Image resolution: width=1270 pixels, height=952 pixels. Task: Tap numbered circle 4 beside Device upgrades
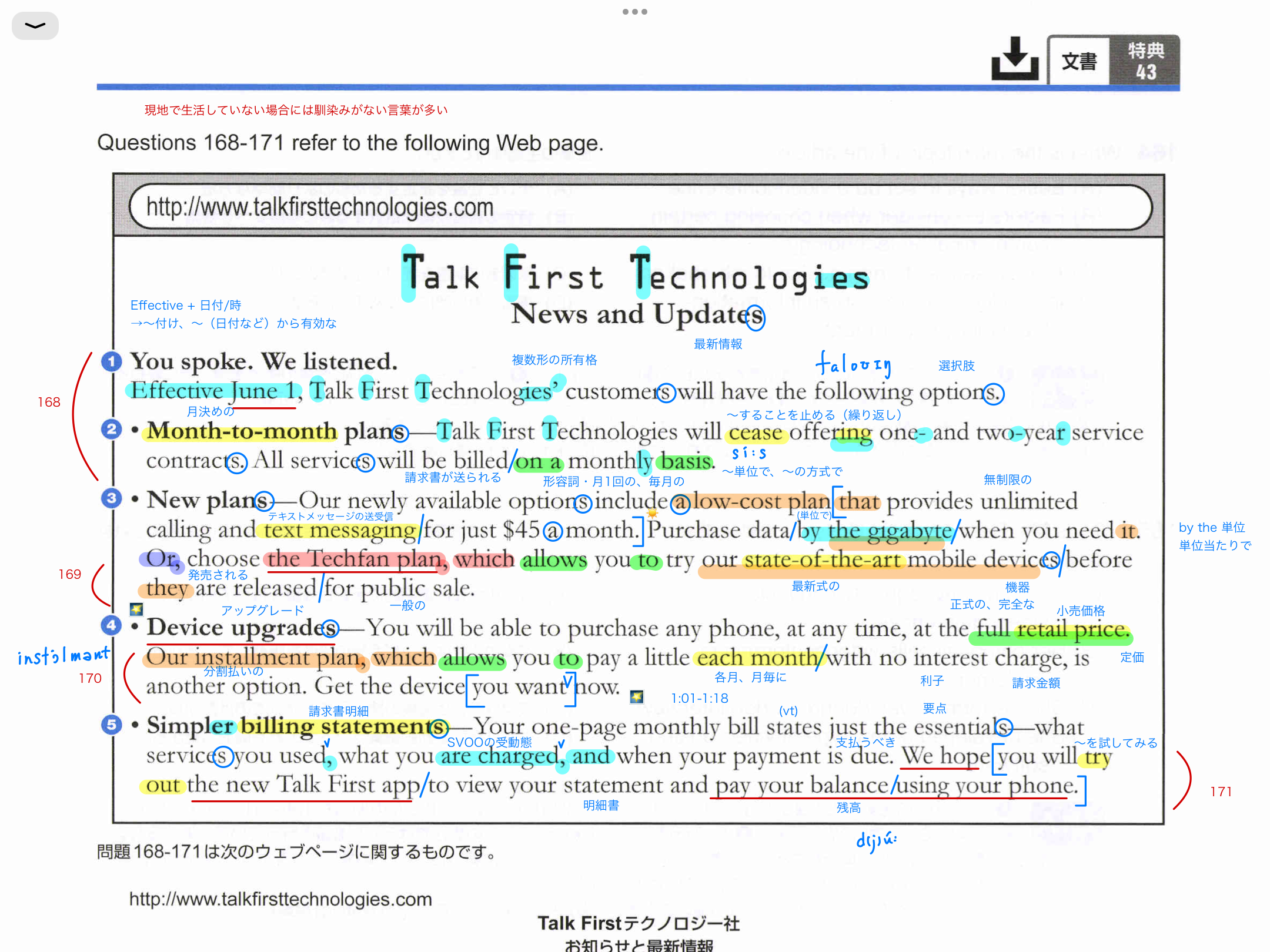[x=111, y=625]
